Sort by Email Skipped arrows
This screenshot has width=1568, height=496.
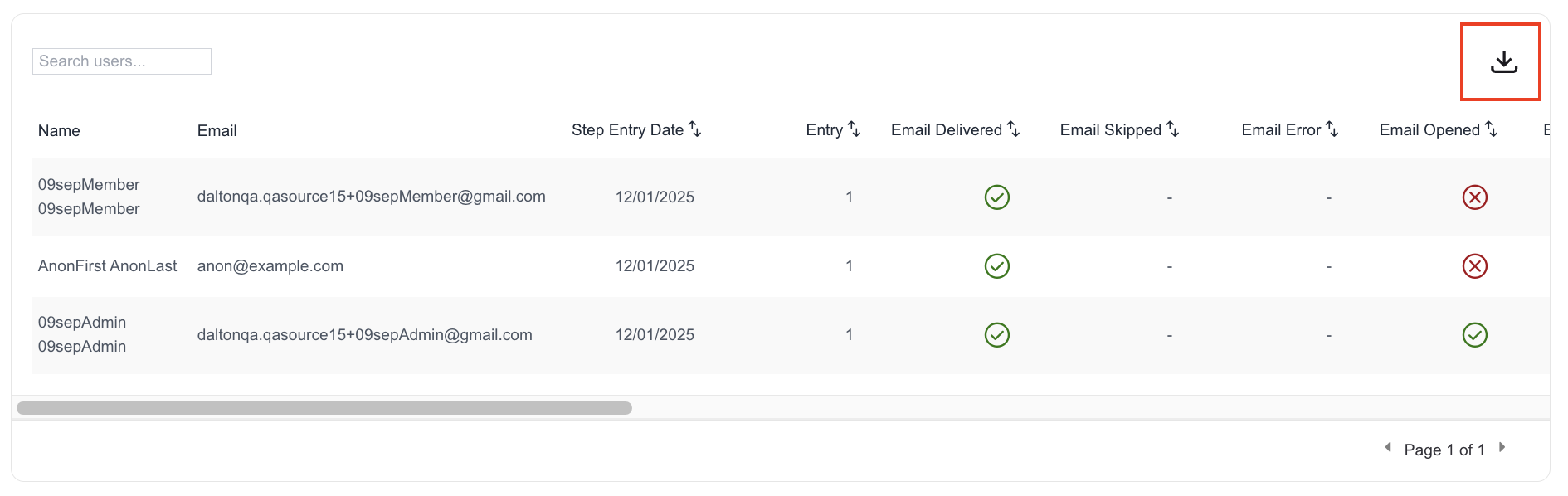(x=1172, y=129)
